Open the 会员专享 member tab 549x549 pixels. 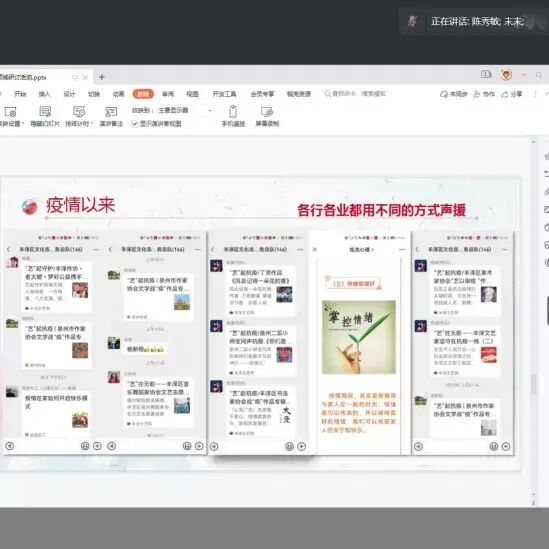pyautogui.click(x=262, y=94)
